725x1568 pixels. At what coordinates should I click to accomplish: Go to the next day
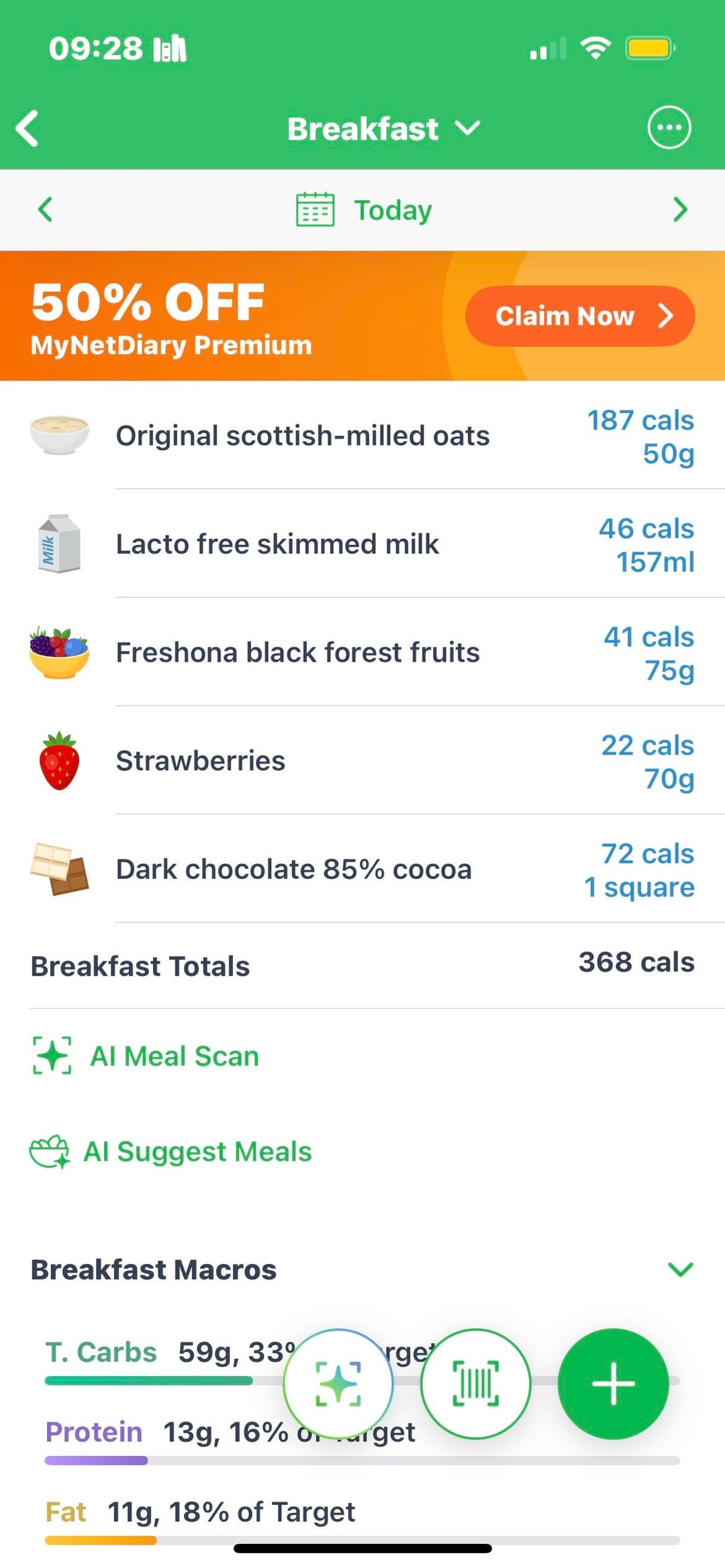[x=680, y=210]
